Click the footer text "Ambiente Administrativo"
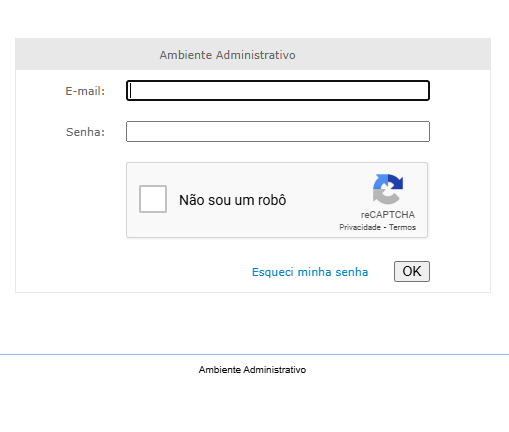The width and height of the screenshot is (509, 432). tap(252, 370)
